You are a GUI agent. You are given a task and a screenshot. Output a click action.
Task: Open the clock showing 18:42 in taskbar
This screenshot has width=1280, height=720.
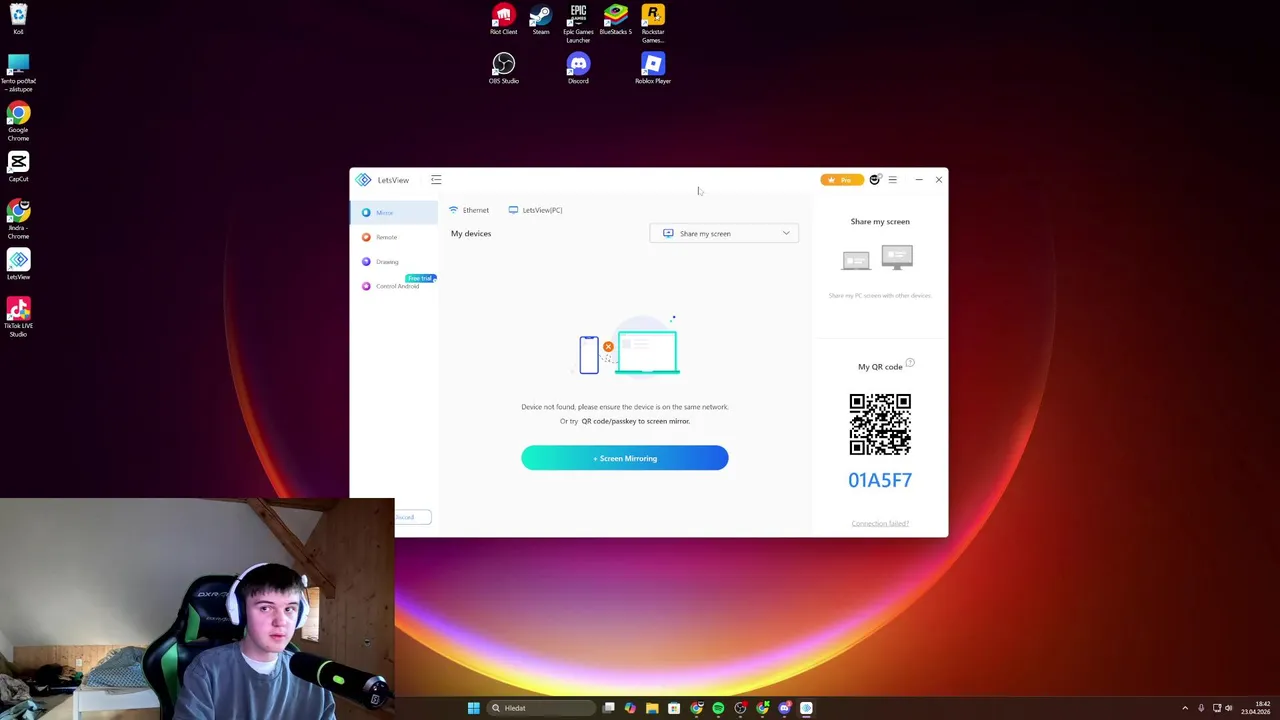click(1255, 708)
